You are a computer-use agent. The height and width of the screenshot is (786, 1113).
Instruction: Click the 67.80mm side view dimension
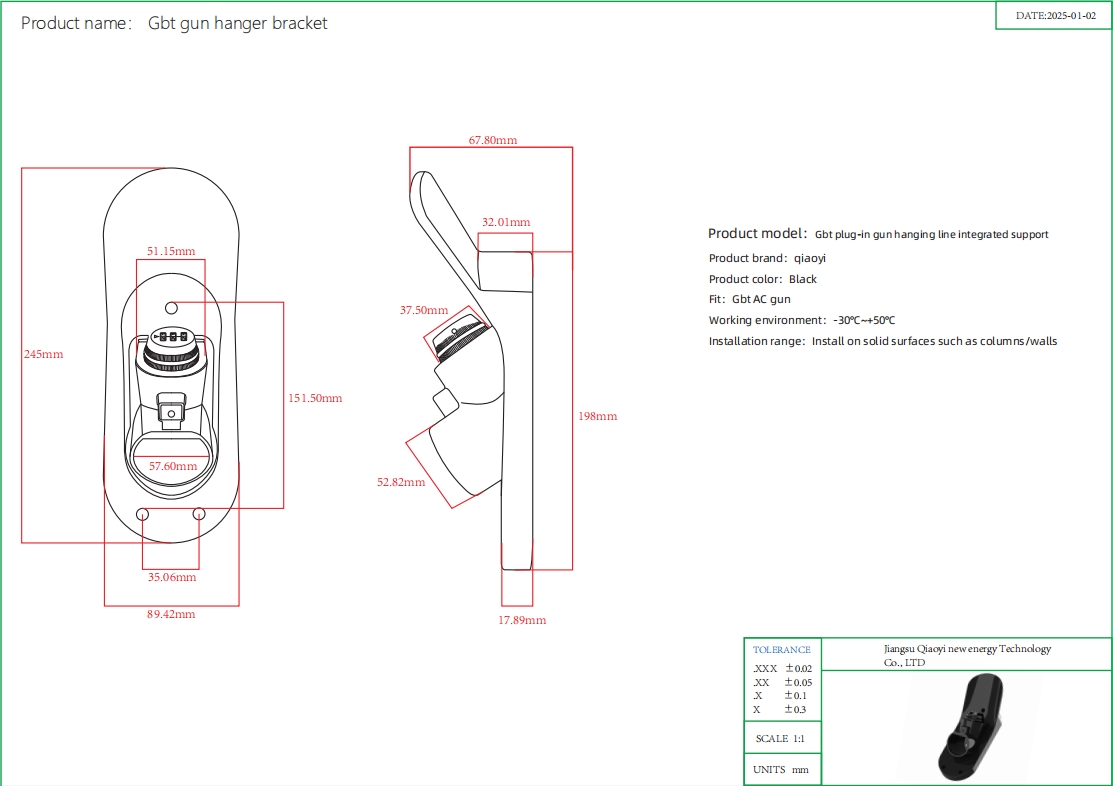[493, 141]
